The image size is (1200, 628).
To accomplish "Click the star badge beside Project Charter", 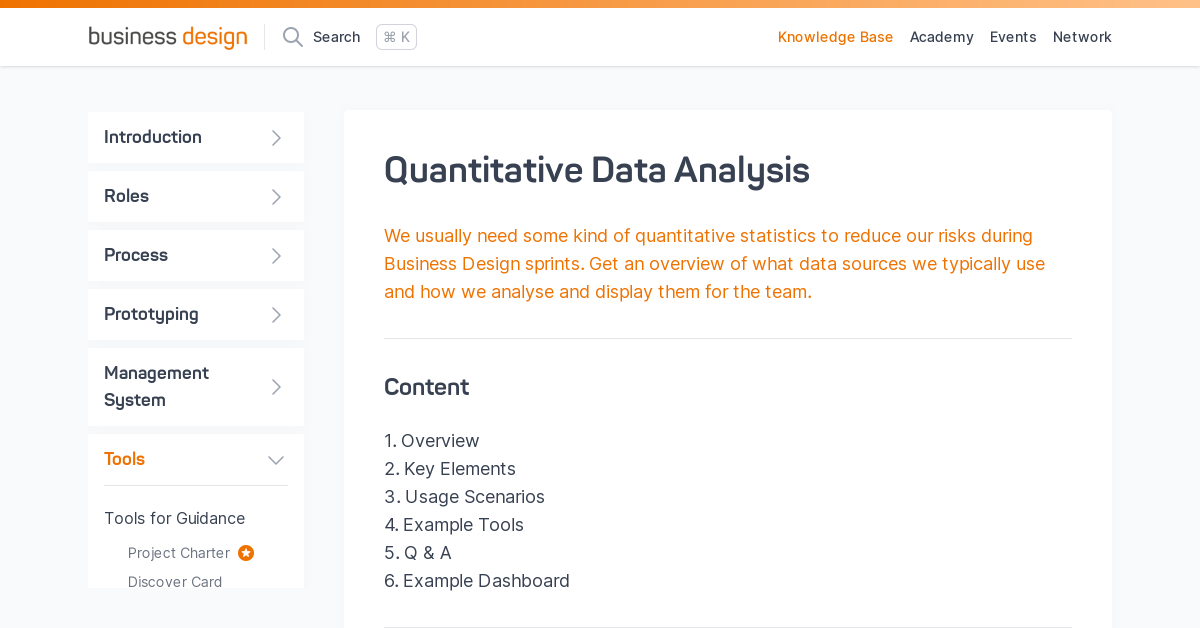I will click(246, 553).
